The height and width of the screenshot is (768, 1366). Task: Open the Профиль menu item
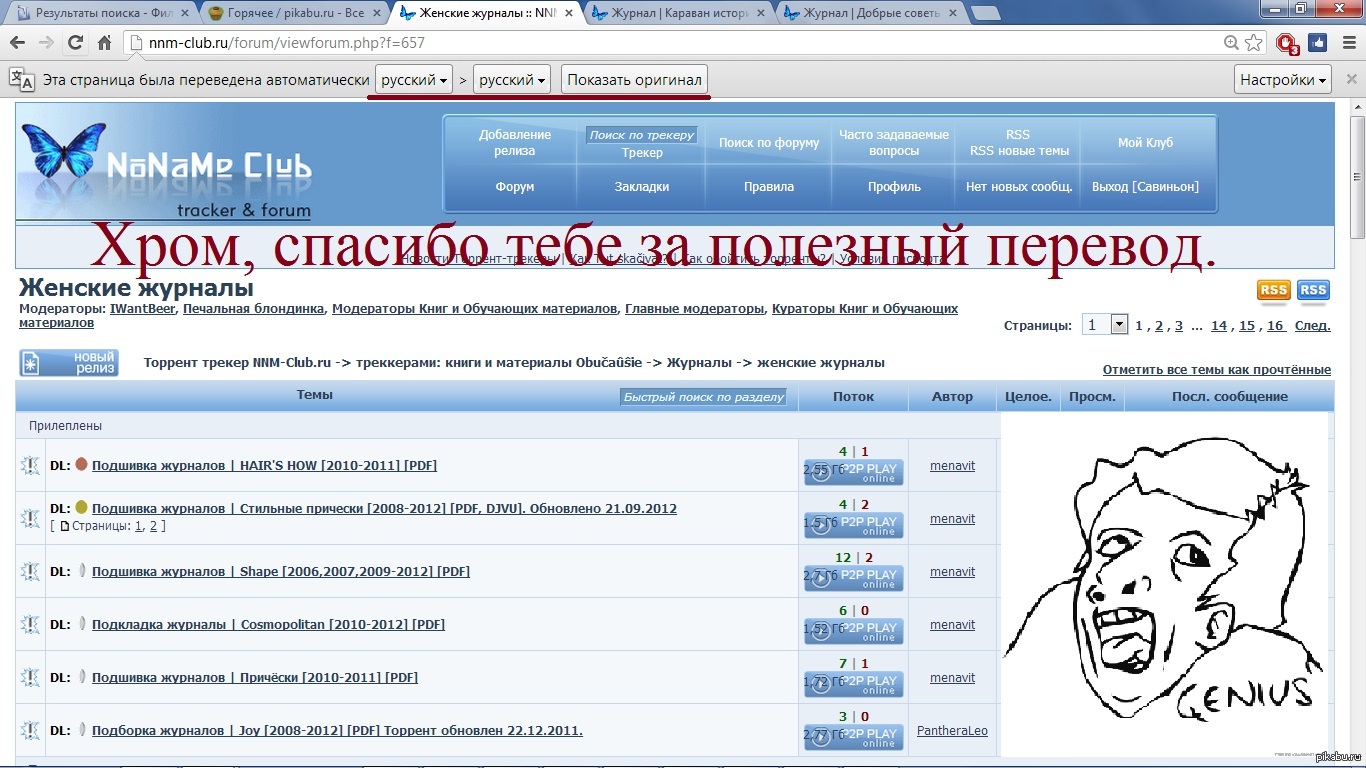894,187
